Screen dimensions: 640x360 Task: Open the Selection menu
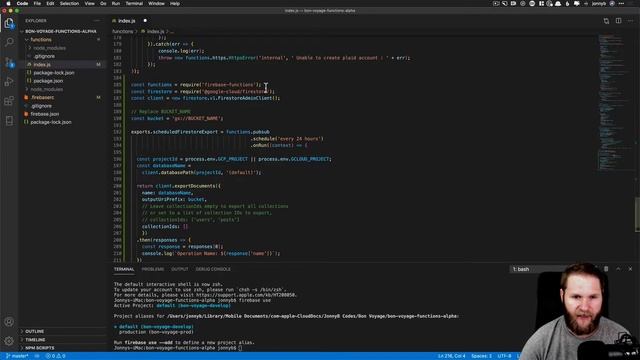click(x=69, y=3)
